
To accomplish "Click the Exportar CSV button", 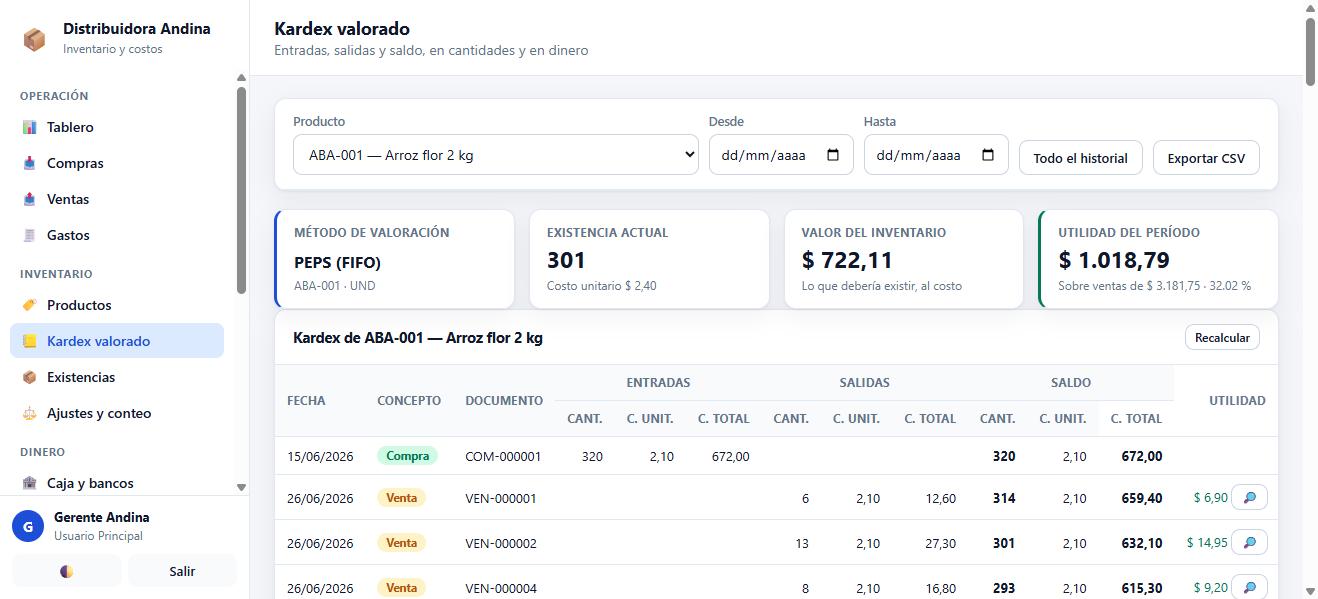I will pyautogui.click(x=1206, y=158).
